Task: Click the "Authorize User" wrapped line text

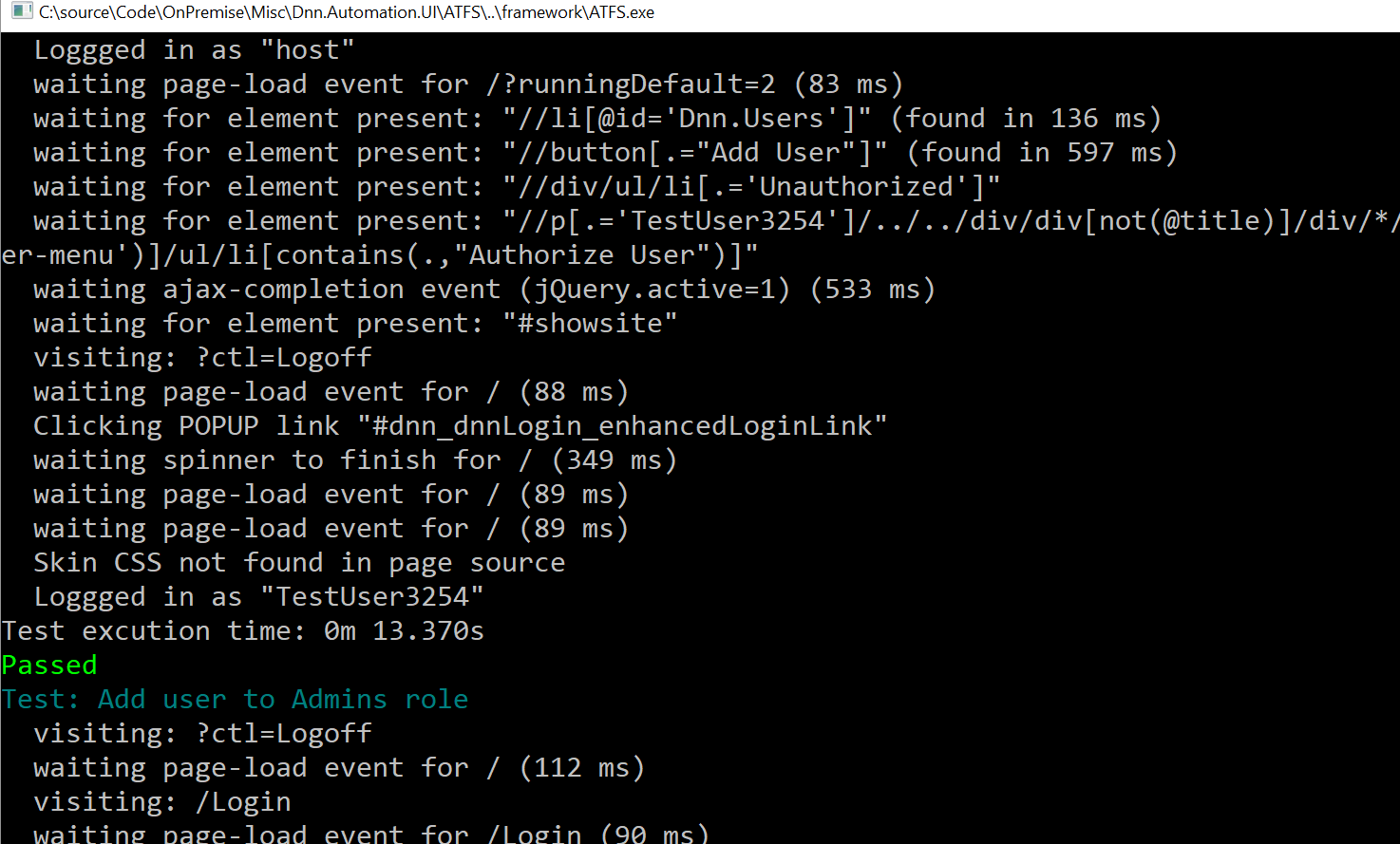Action: click(x=380, y=254)
